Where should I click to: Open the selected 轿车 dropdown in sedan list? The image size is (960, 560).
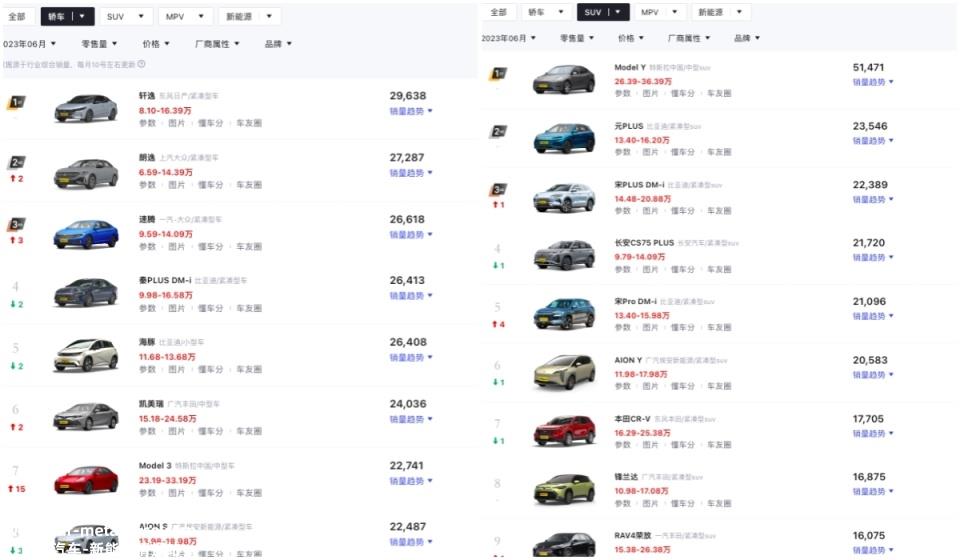[x=67, y=17]
